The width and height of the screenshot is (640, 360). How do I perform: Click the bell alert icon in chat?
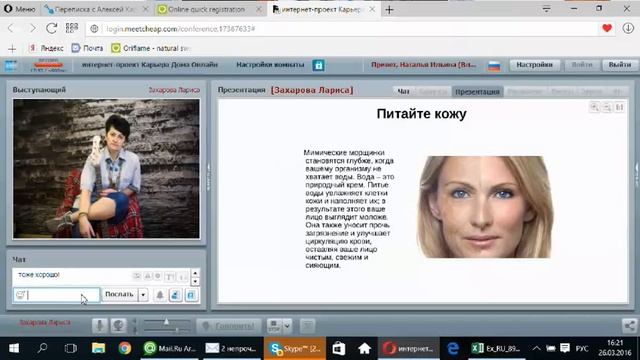click(160, 295)
